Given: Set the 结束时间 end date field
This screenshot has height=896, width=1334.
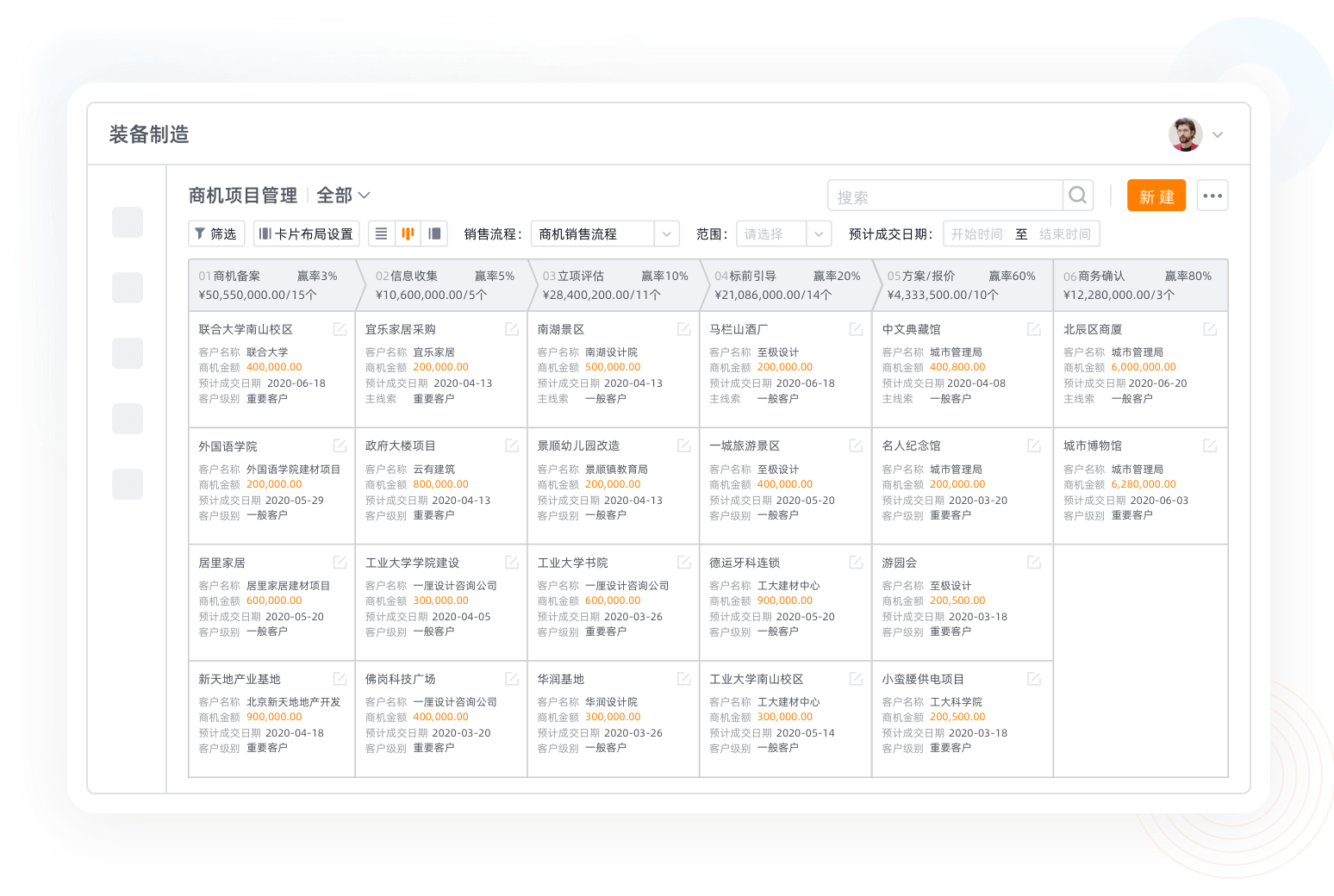Looking at the screenshot, I should (x=1065, y=233).
